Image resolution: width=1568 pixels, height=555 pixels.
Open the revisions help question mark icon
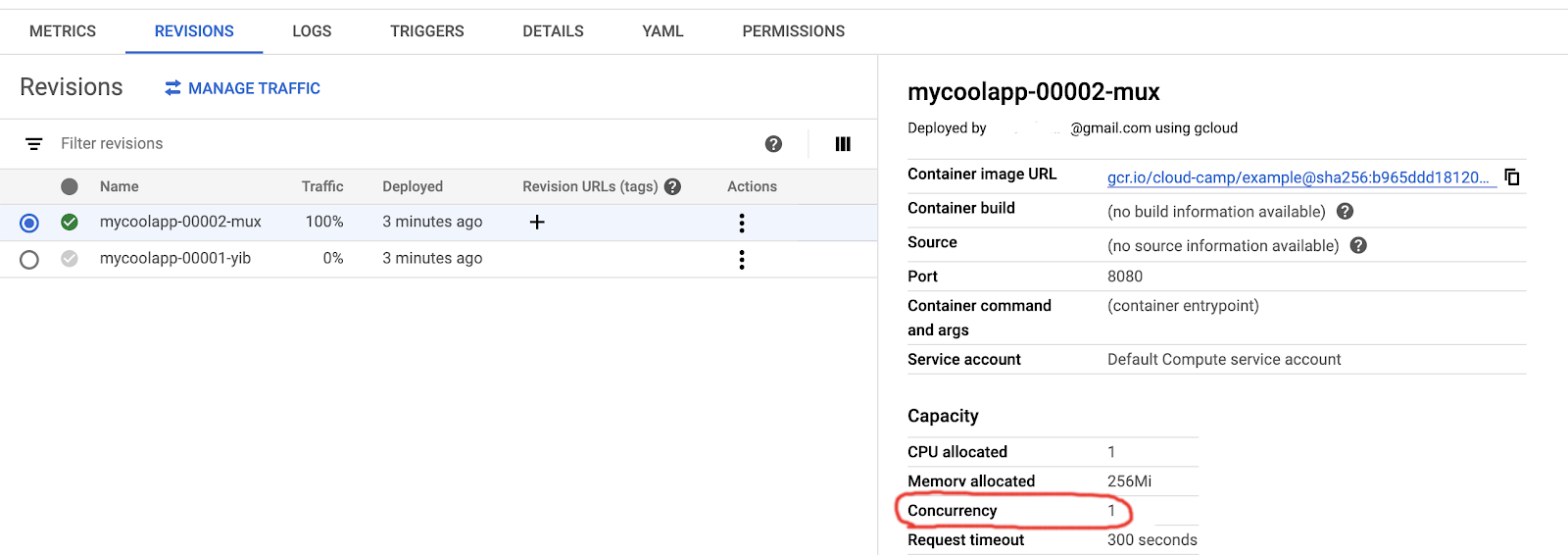pos(773,144)
